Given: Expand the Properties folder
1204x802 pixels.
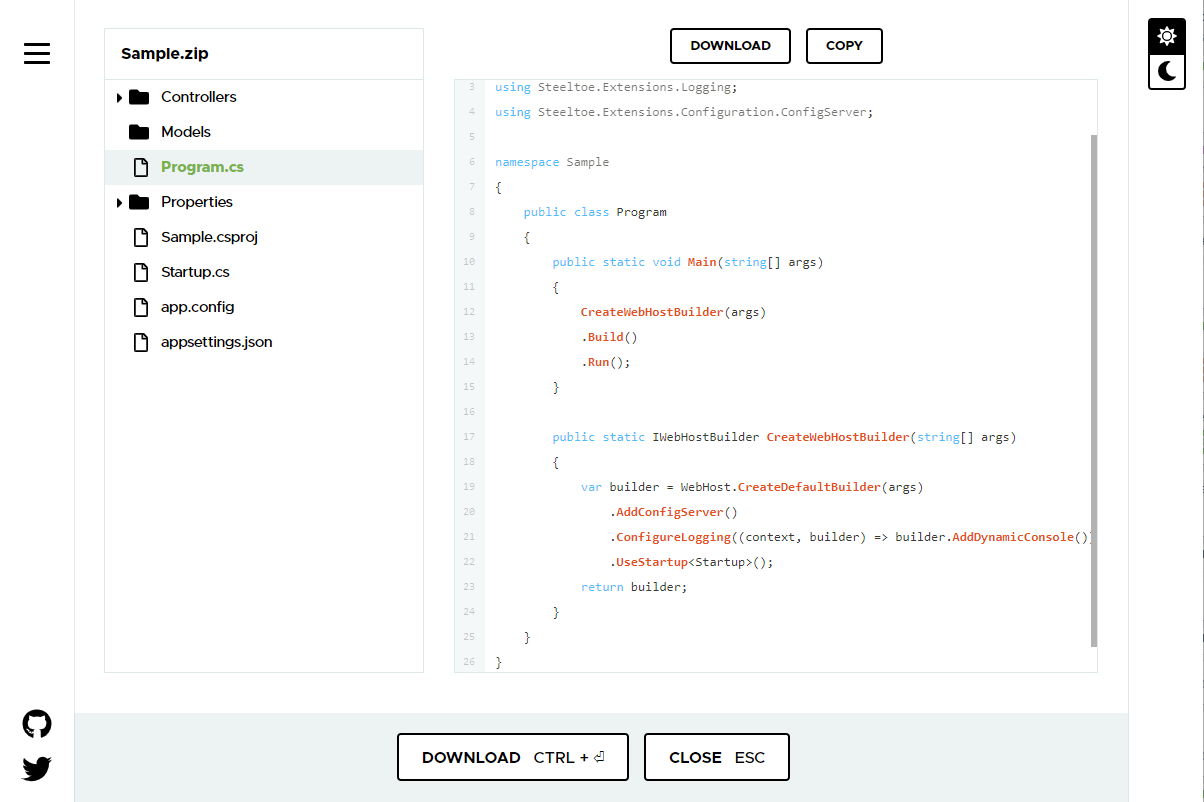Looking at the screenshot, I should click(x=119, y=201).
